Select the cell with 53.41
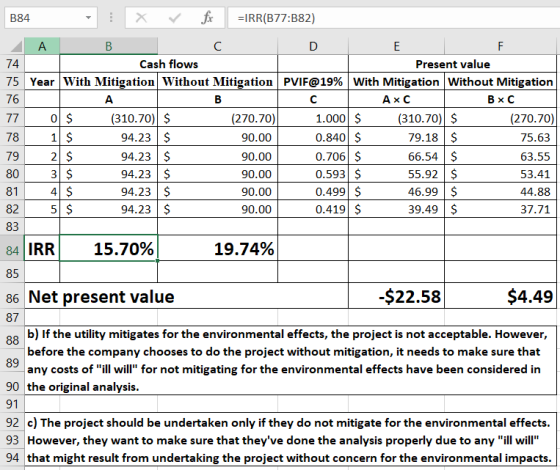The image size is (560, 470). point(500,174)
